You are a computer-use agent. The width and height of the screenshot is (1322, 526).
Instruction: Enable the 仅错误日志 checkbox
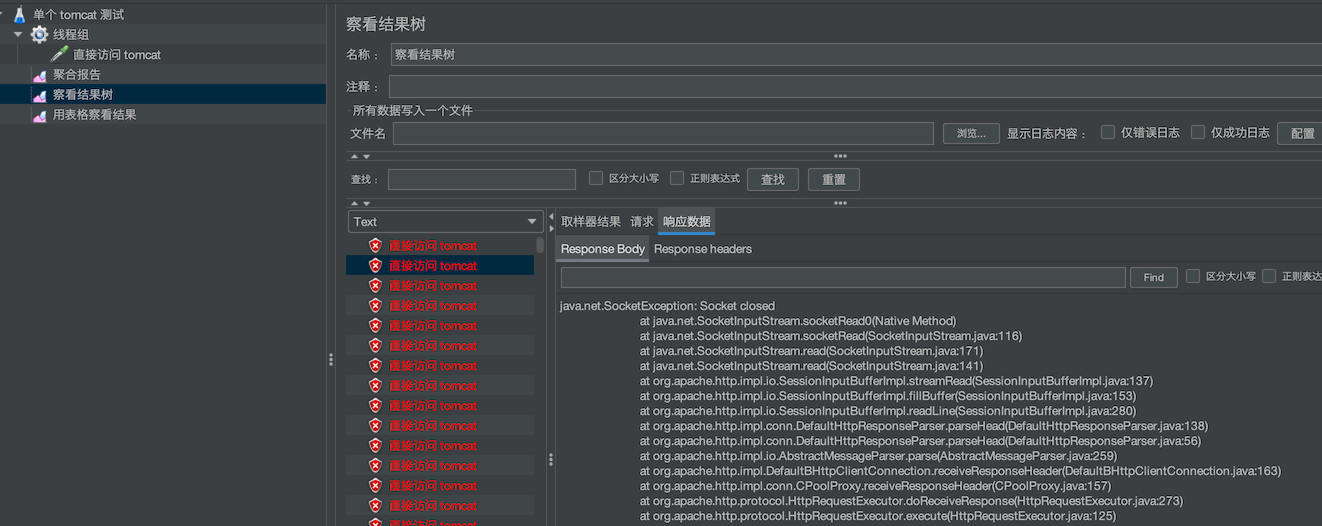pyautogui.click(x=1108, y=132)
